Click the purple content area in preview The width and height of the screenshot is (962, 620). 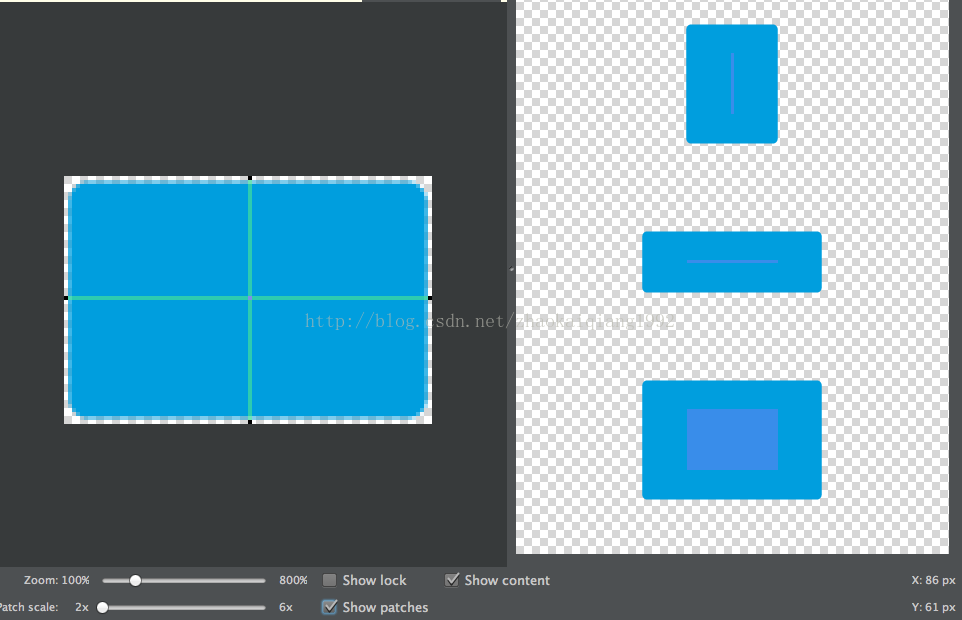tap(732, 439)
